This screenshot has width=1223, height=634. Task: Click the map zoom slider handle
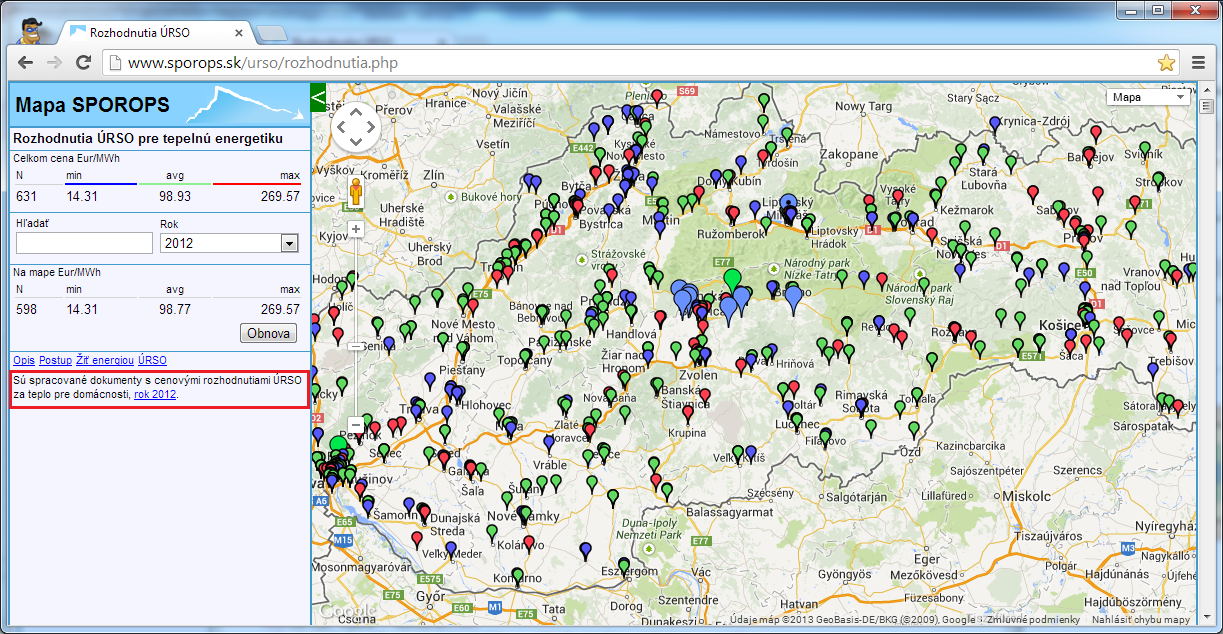[355, 346]
